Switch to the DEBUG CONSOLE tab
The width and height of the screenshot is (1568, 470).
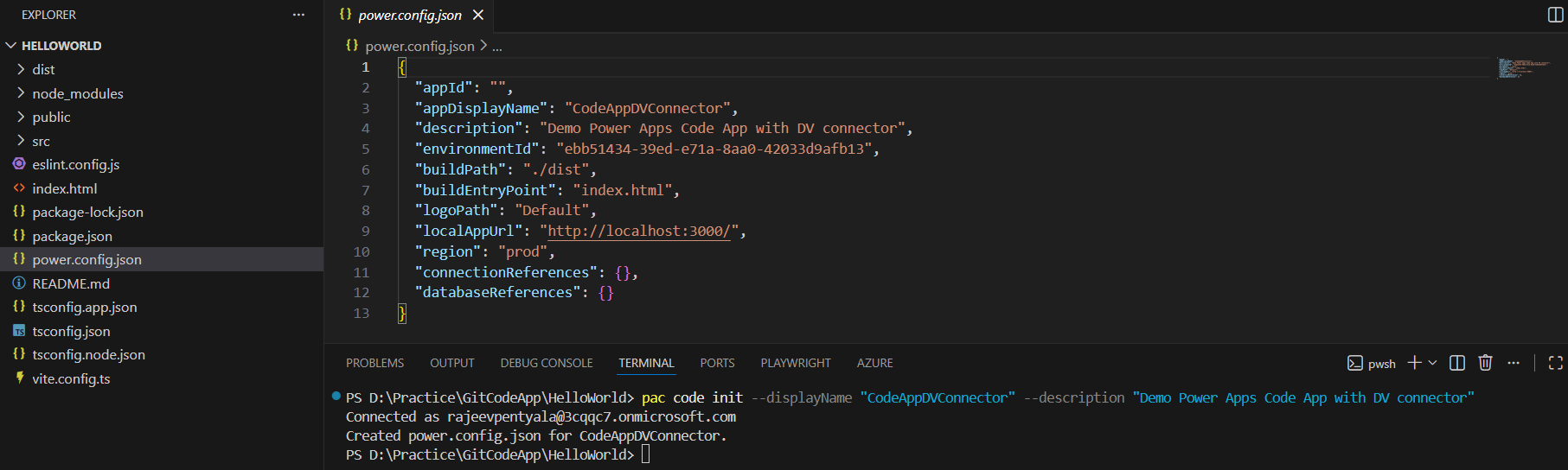click(547, 363)
